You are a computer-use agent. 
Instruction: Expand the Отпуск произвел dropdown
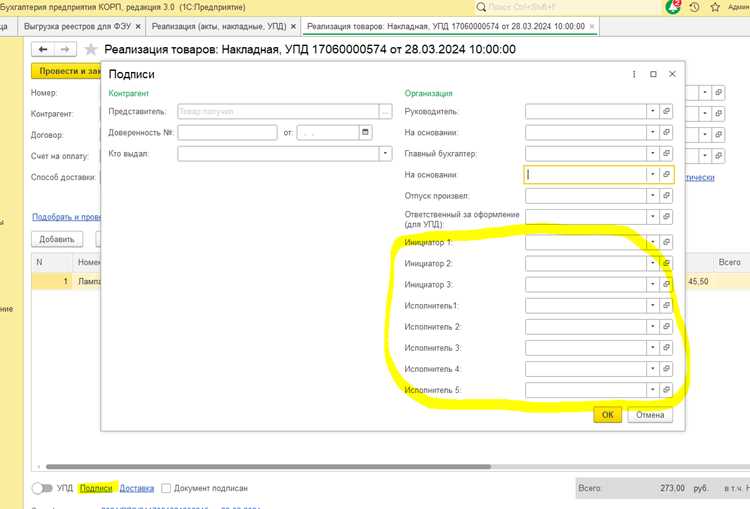(652, 196)
